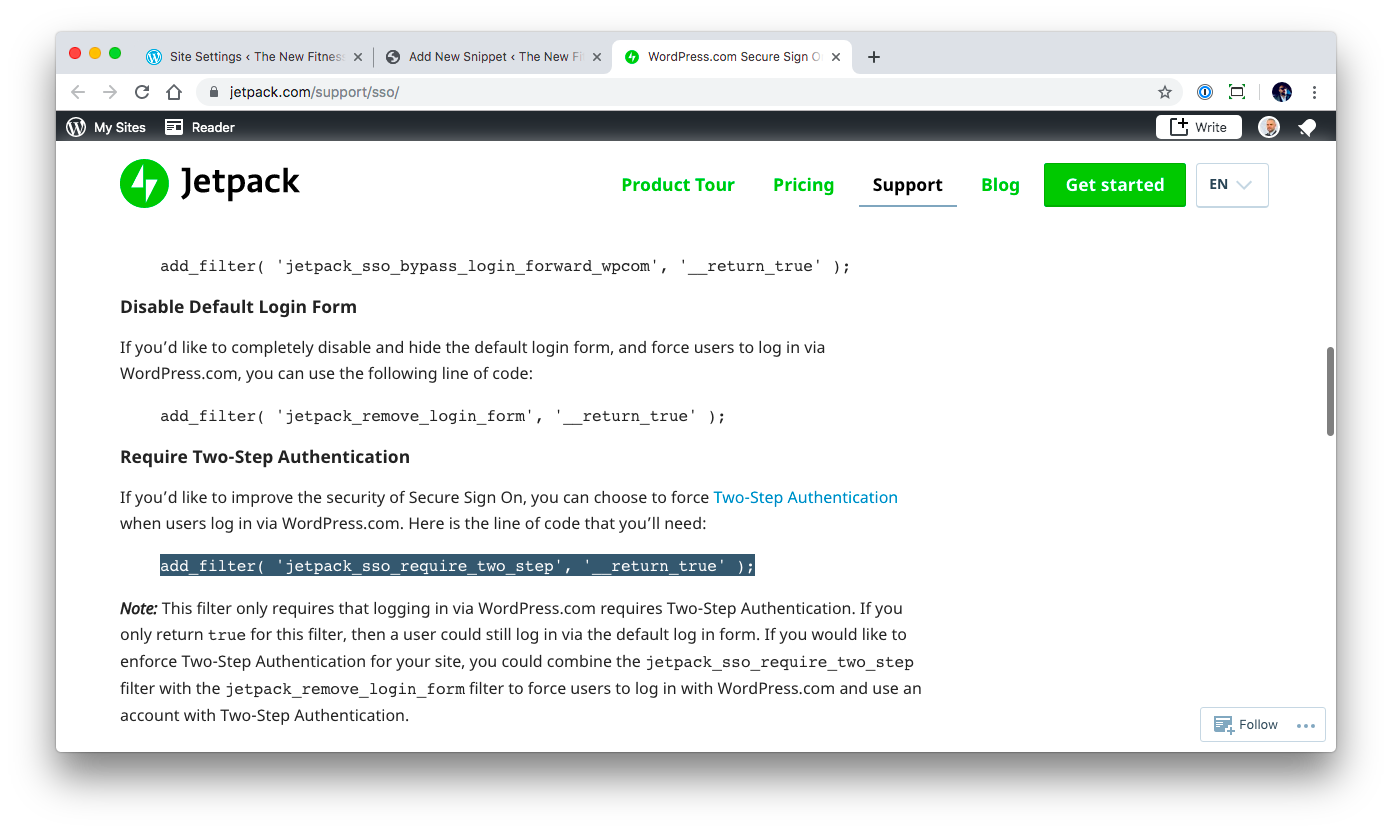
Task: Click the Get started button
Action: coord(1115,185)
